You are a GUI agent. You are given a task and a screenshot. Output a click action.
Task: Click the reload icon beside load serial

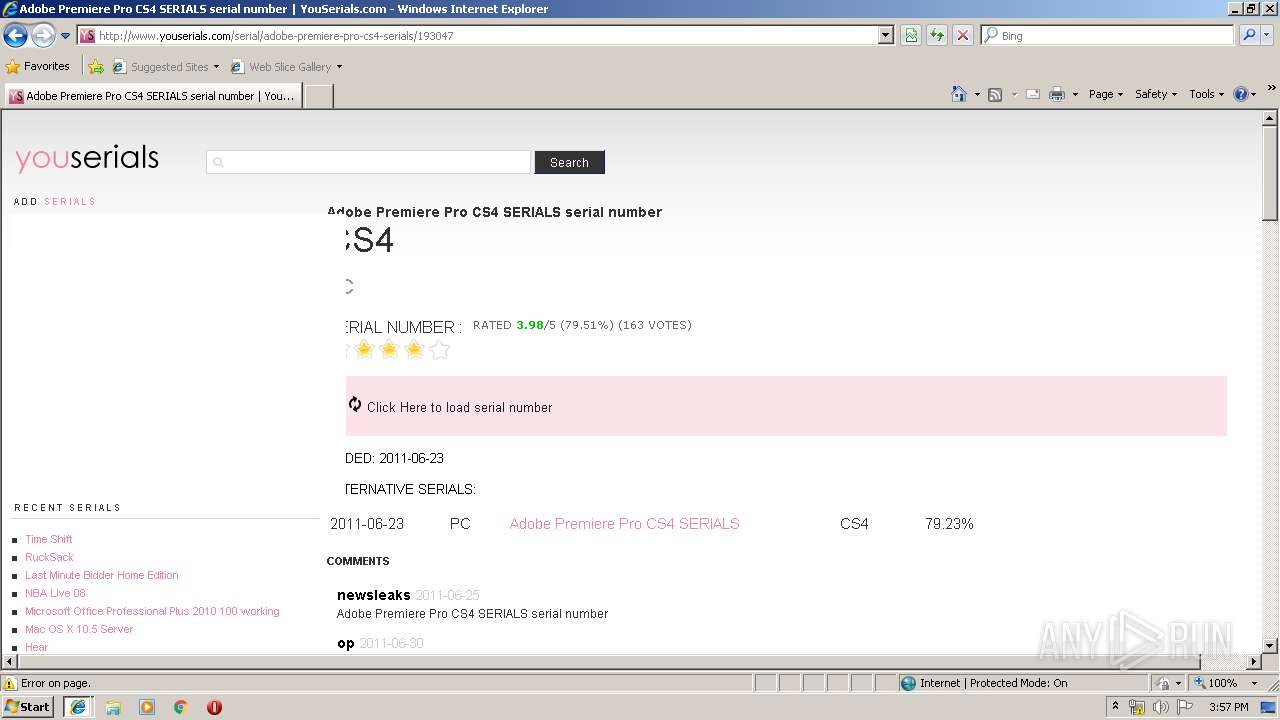click(355, 404)
